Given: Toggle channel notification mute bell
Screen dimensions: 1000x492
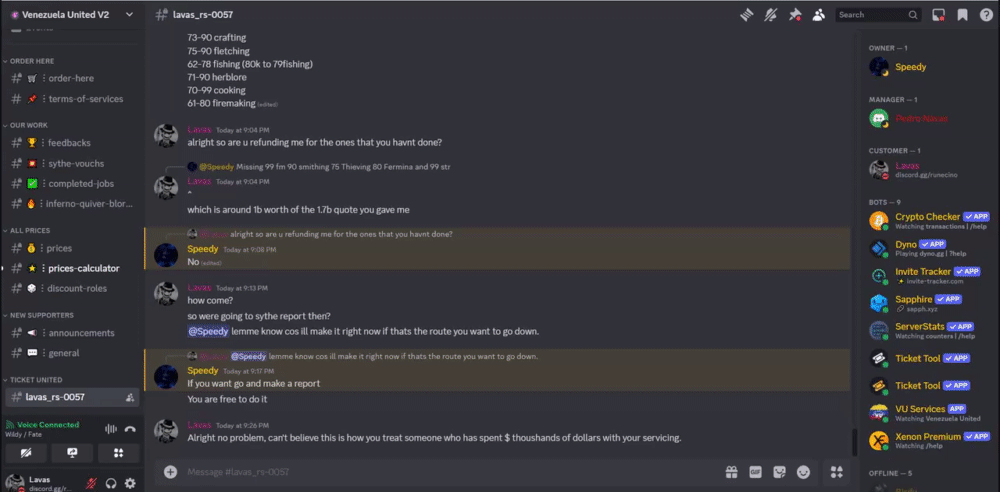Looking at the screenshot, I should point(770,15).
